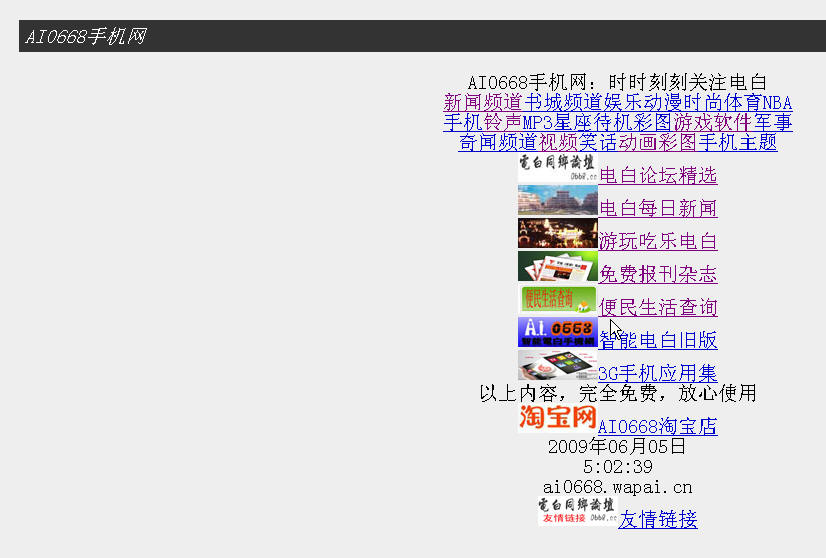This screenshot has width=826, height=558.
Task: Open the 新闻频道 navigation link
Action: [x=483, y=102]
